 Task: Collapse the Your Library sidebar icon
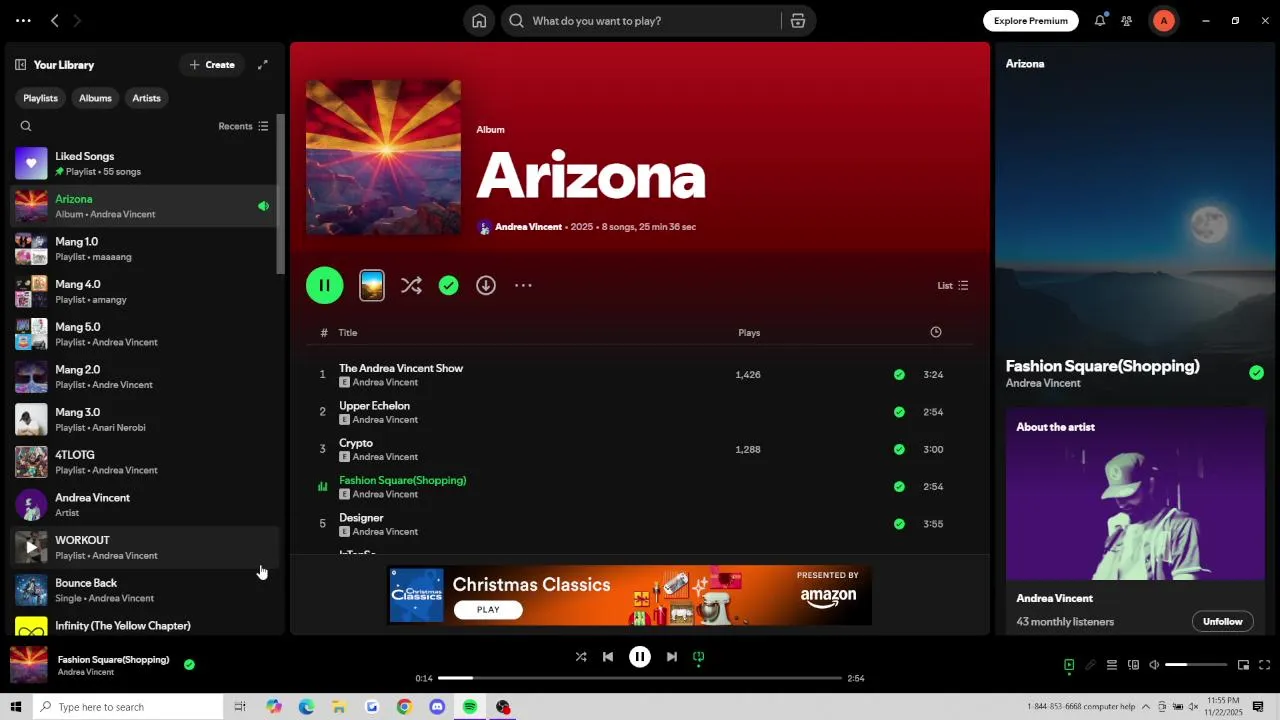coord(20,65)
